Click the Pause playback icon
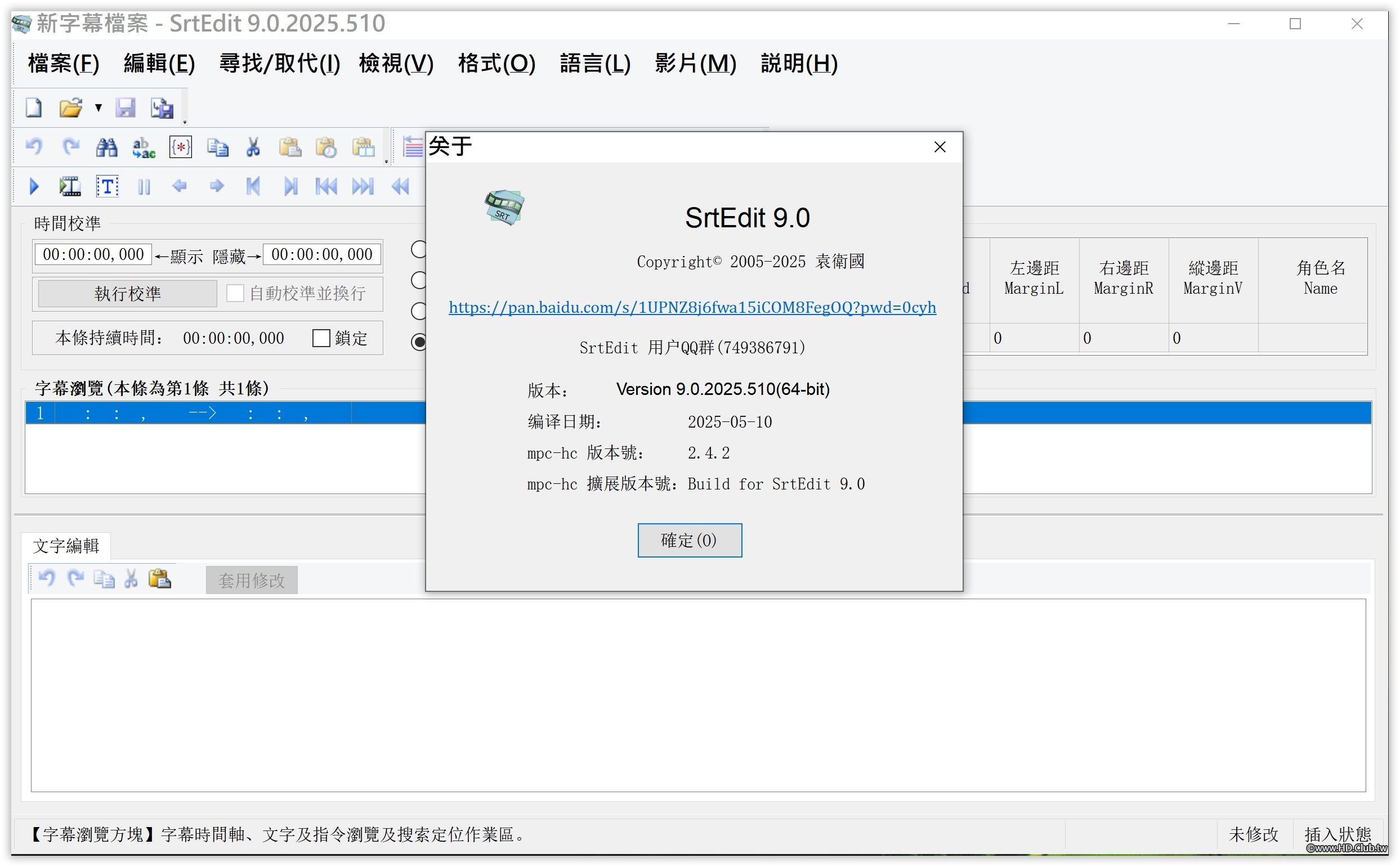Image resolution: width=1400 pixels, height=867 pixels. tap(144, 187)
